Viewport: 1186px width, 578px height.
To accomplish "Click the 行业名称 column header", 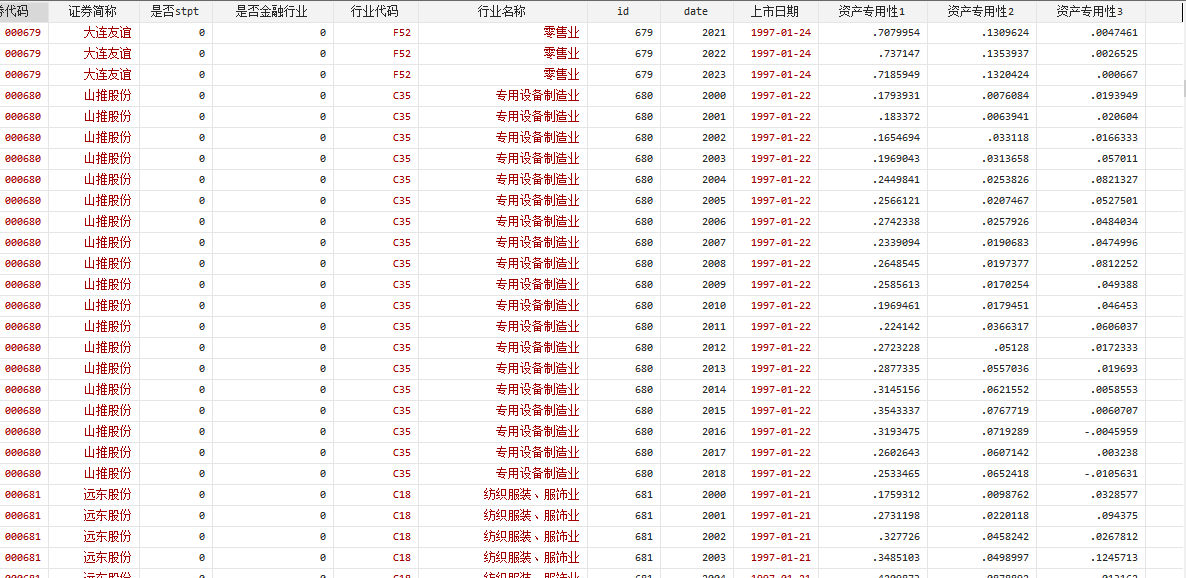I will pyautogui.click(x=502, y=11).
